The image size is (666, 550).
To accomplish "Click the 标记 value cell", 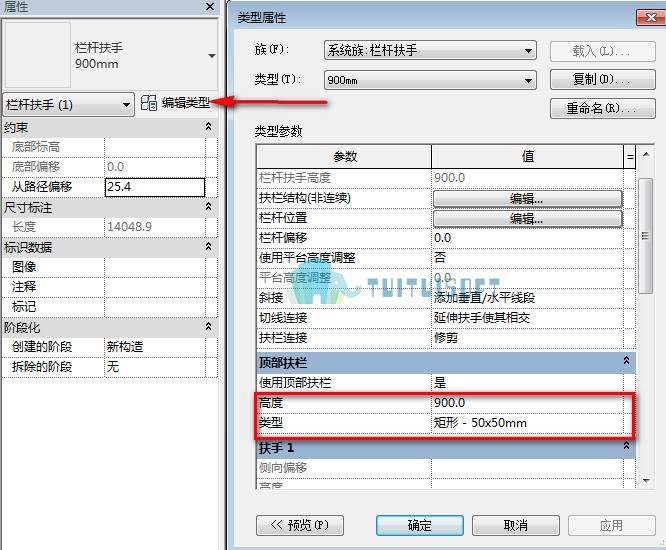I will [x=155, y=307].
